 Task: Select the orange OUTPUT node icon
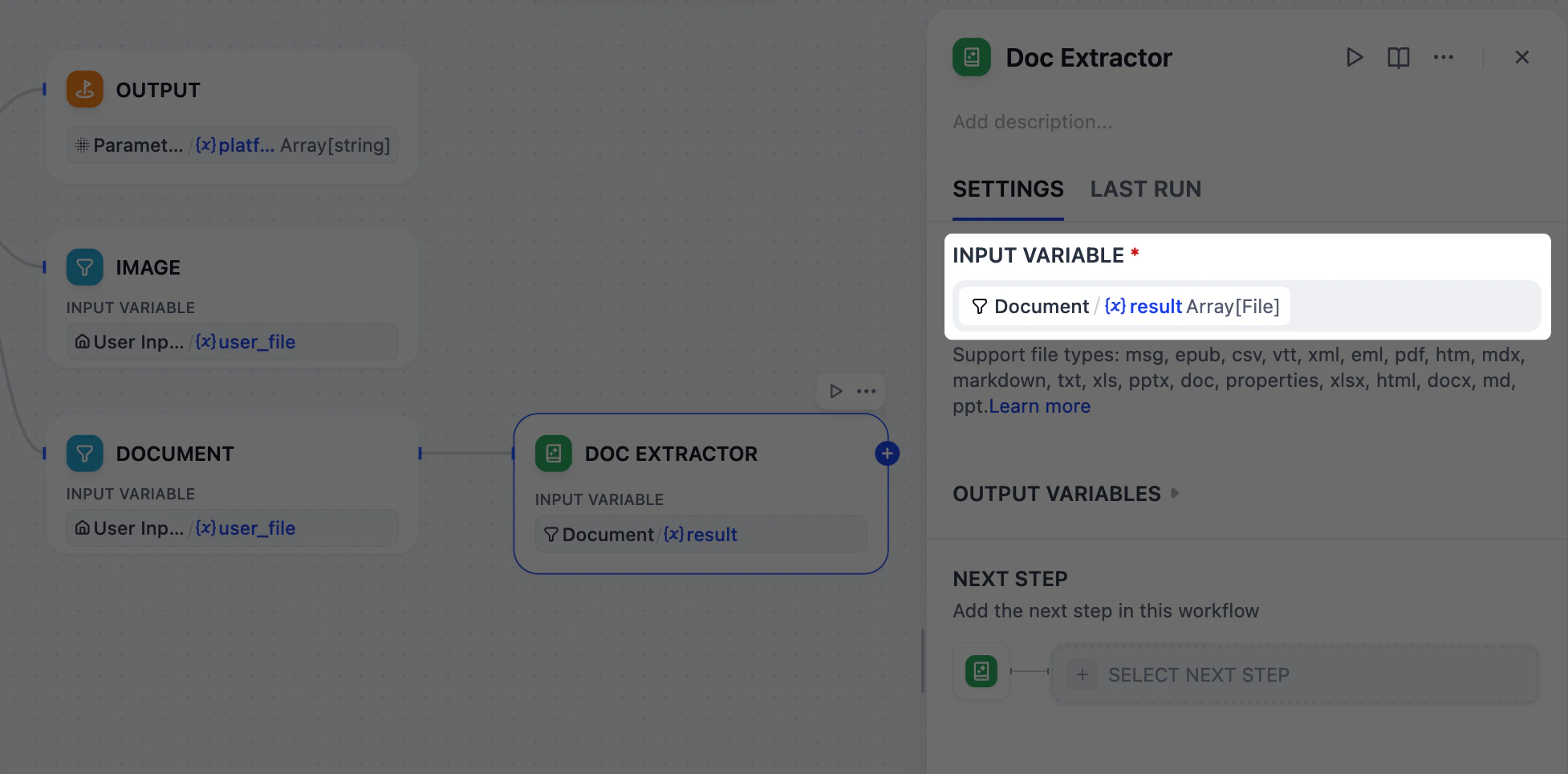(x=84, y=89)
